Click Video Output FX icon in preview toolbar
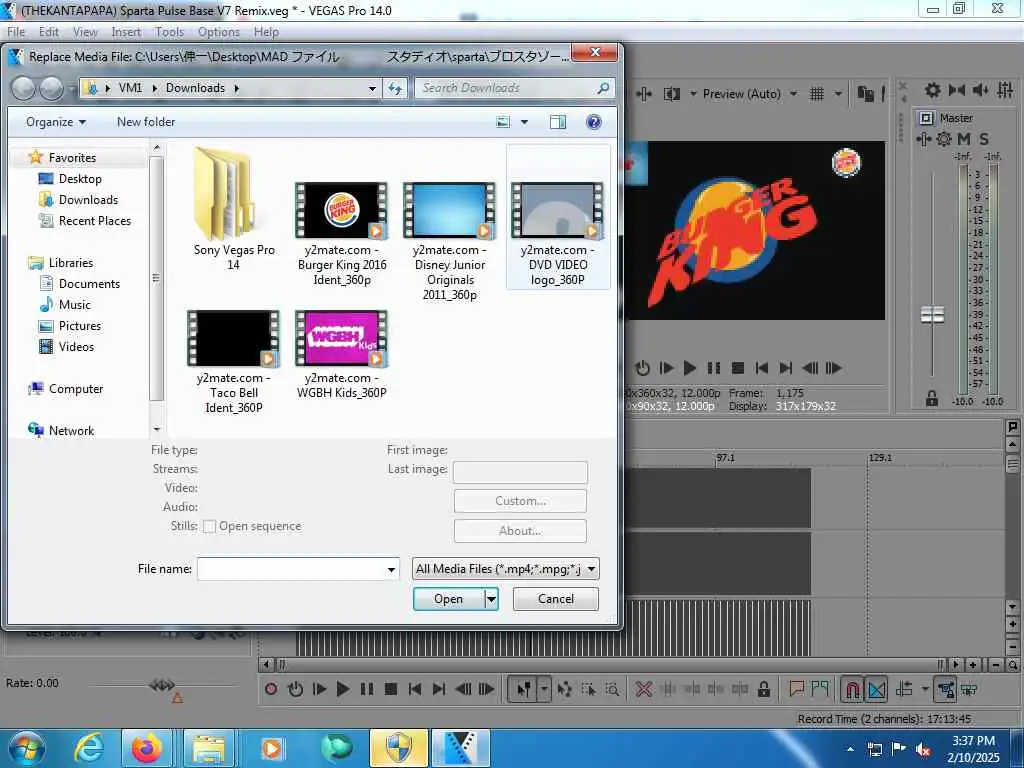This screenshot has height=768, width=1024. point(644,94)
